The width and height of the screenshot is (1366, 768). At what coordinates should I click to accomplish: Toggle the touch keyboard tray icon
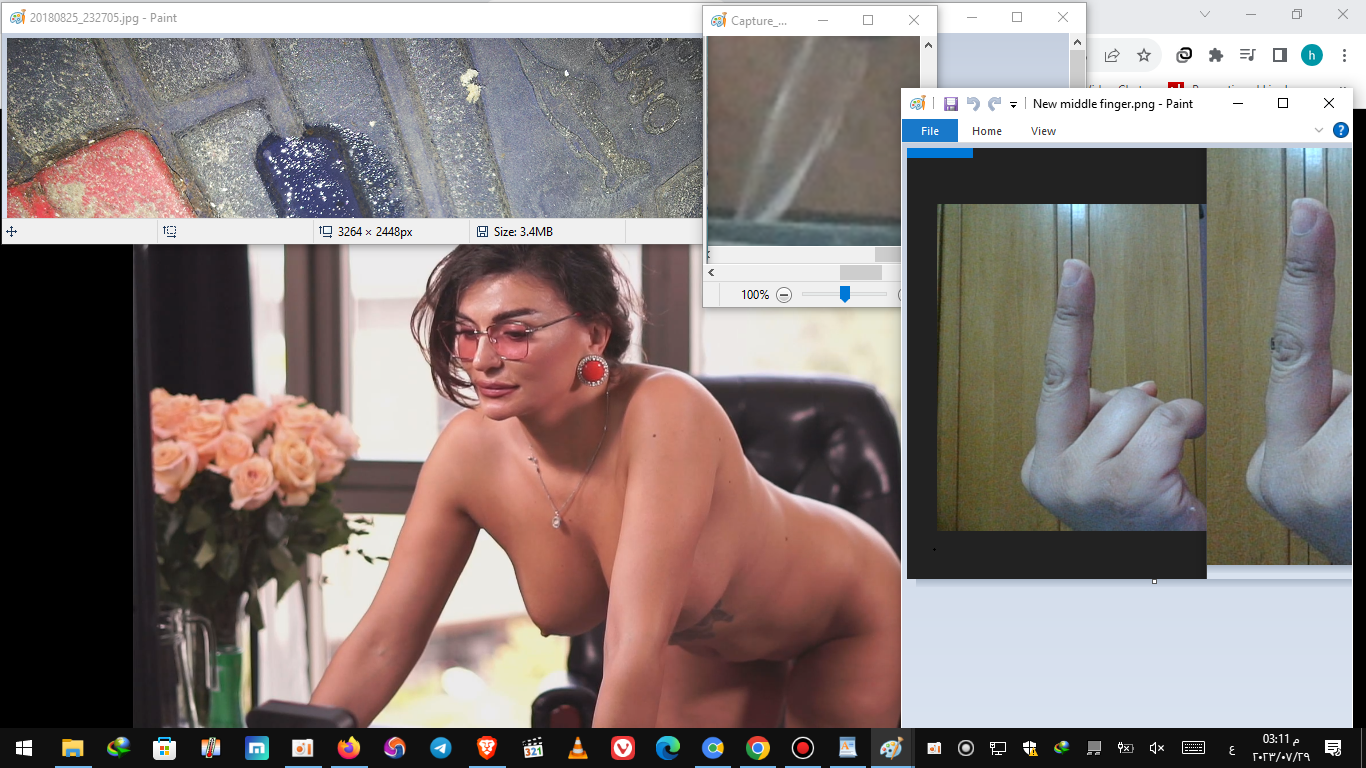click(x=1193, y=748)
